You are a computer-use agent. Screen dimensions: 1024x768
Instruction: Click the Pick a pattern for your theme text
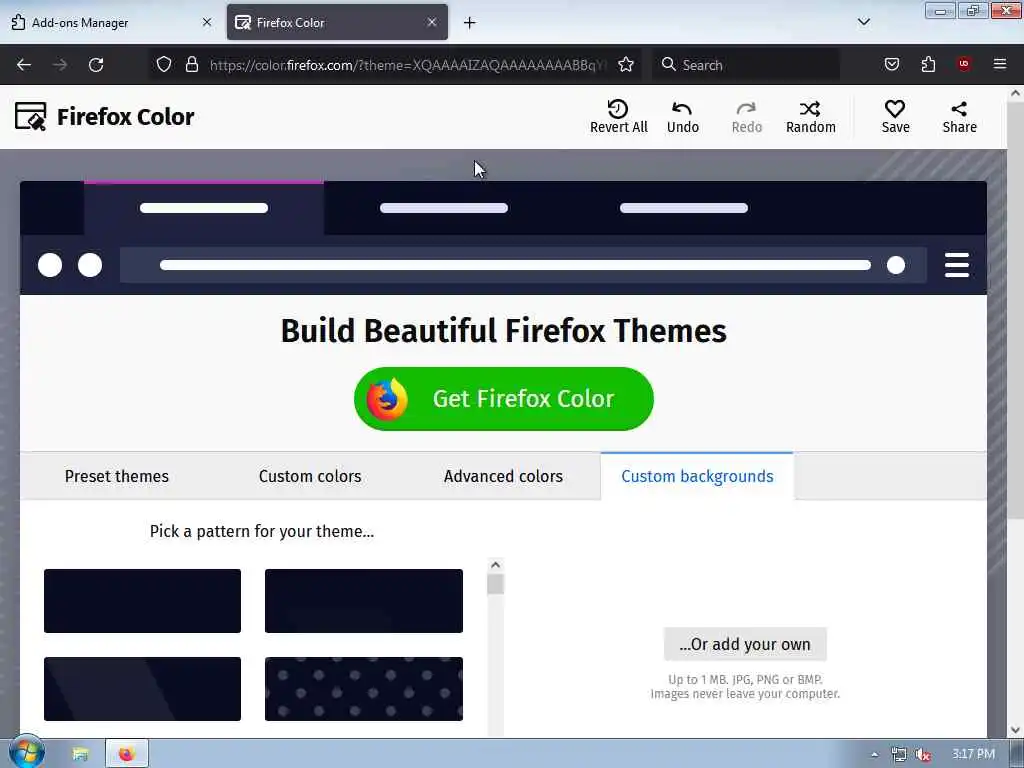[x=262, y=531]
